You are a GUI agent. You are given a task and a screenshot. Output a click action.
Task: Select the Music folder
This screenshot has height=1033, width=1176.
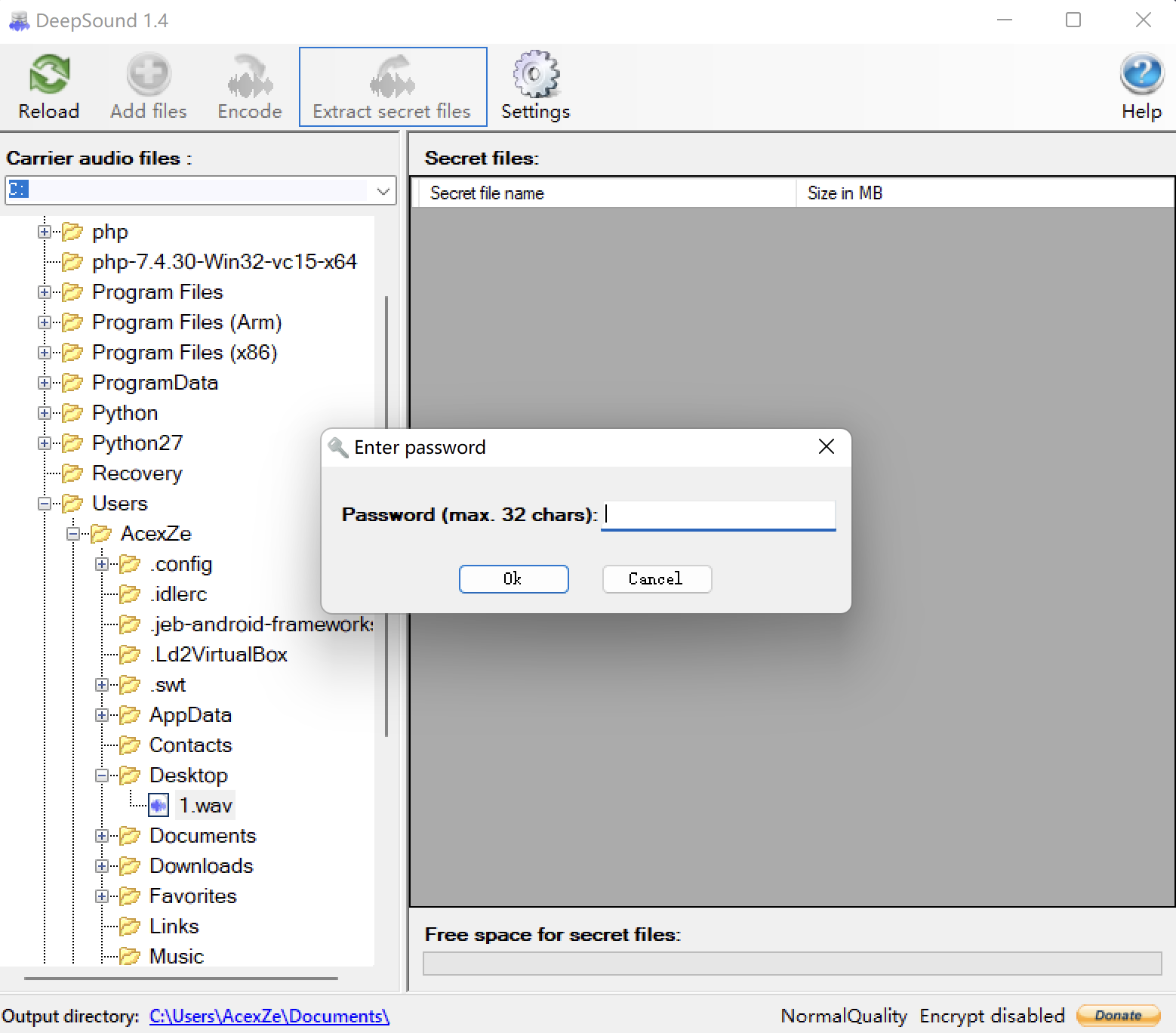pyautogui.click(x=177, y=956)
